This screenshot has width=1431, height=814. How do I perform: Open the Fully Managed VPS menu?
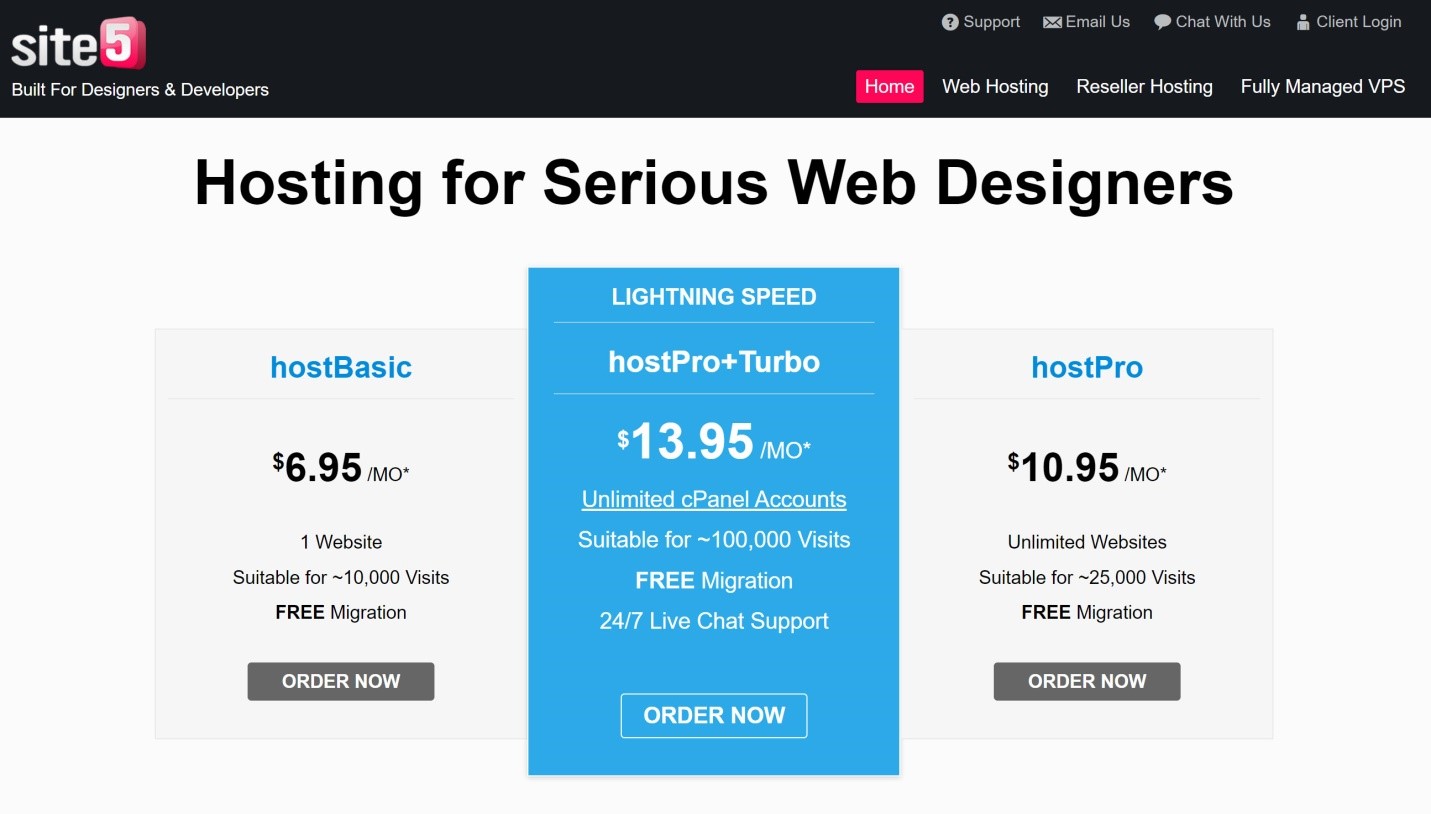tap(1323, 86)
